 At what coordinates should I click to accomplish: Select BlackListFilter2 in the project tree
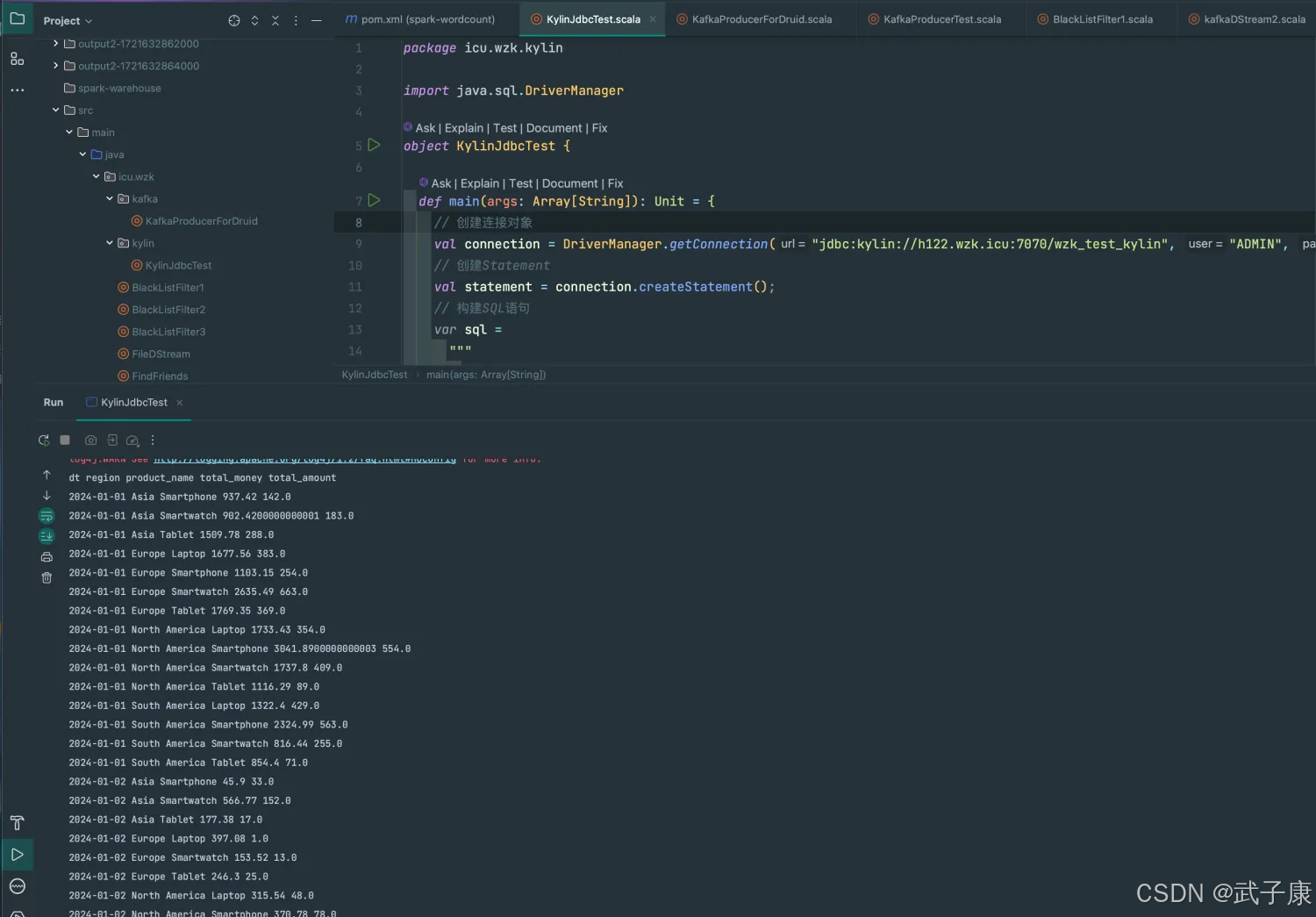click(x=168, y=310)
